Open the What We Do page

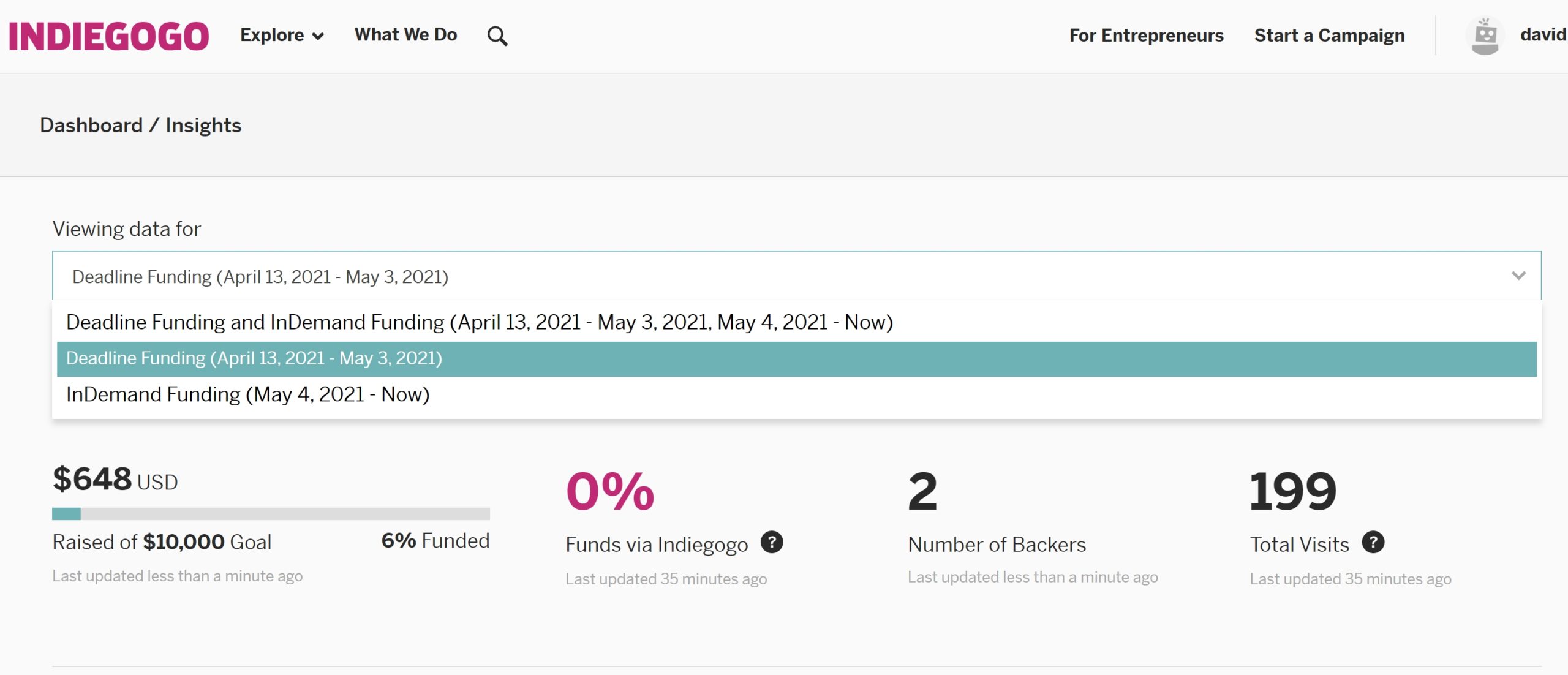pyautogui.click(x=405, y=34)
